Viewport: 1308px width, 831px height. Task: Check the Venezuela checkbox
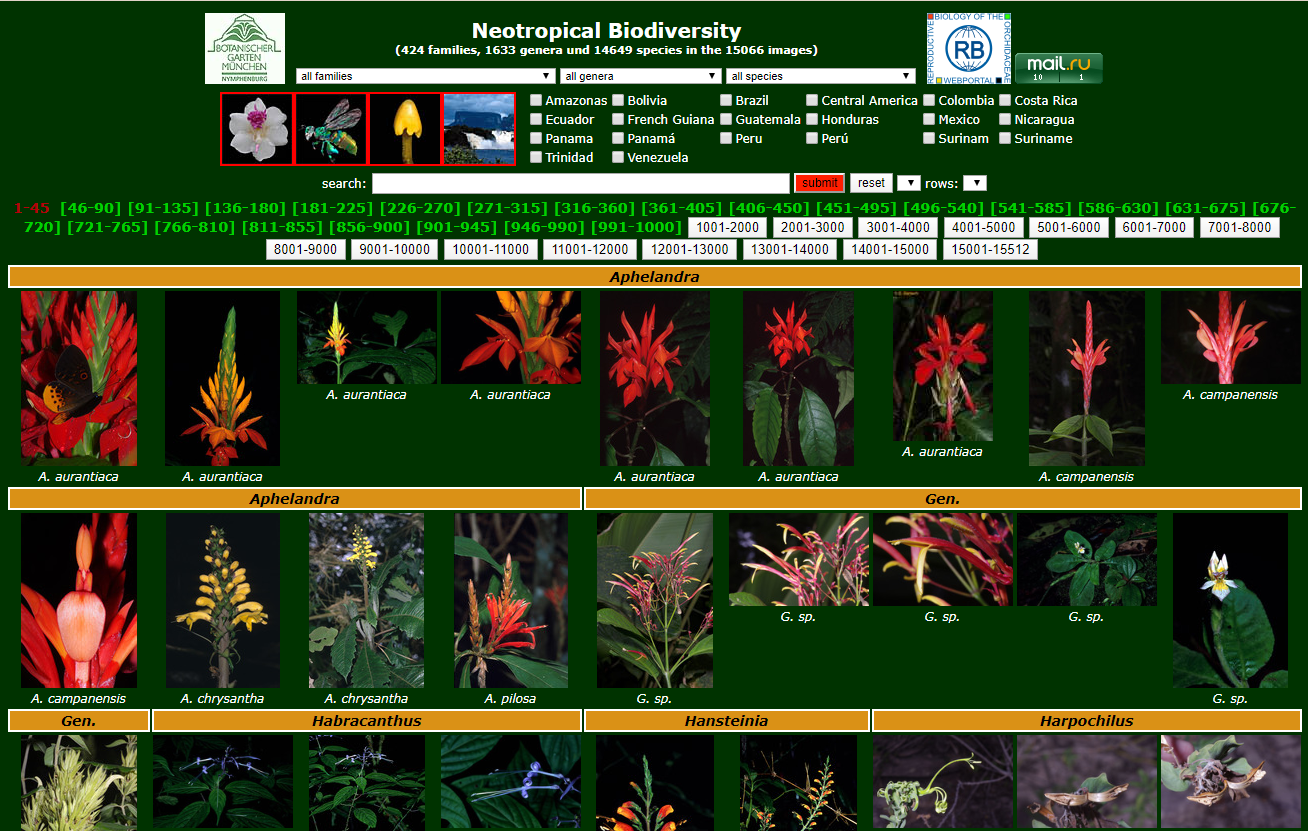click(619, 157)
